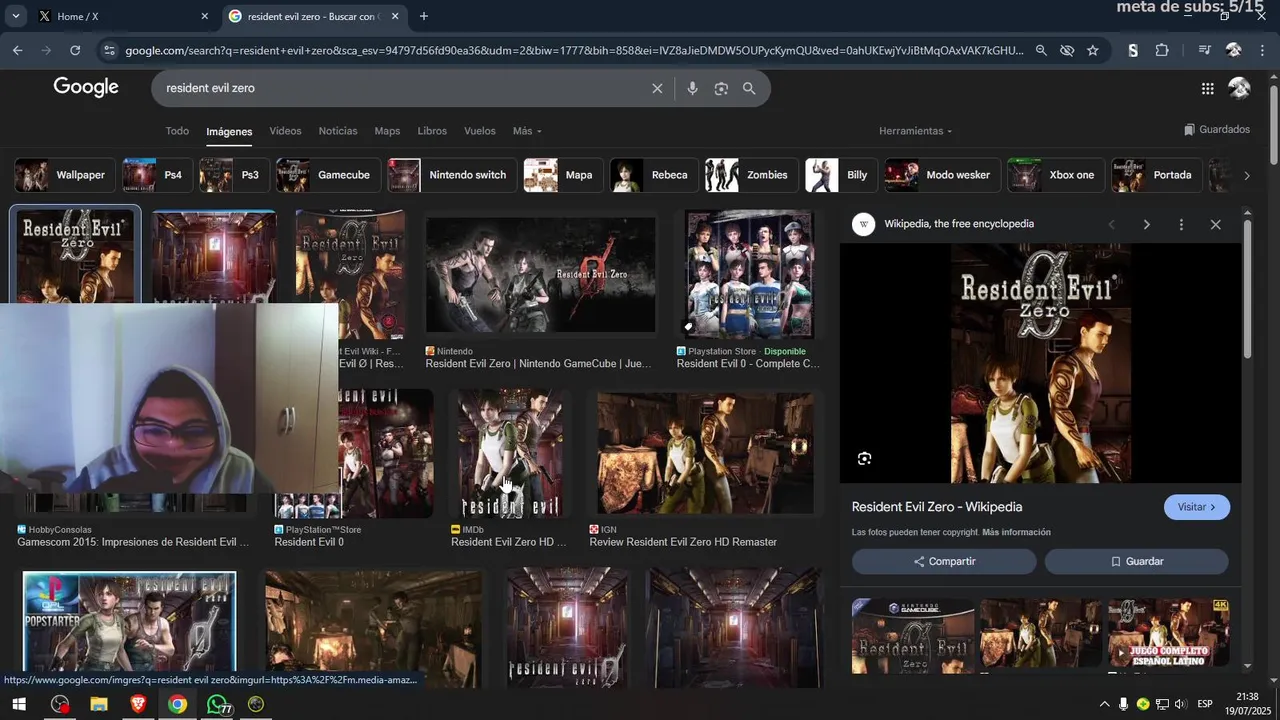Open the Playstation Store Resident Evil 0 Complete thumbnail
The width and height of the screenshot is (1280, 720).
point(749,275)
